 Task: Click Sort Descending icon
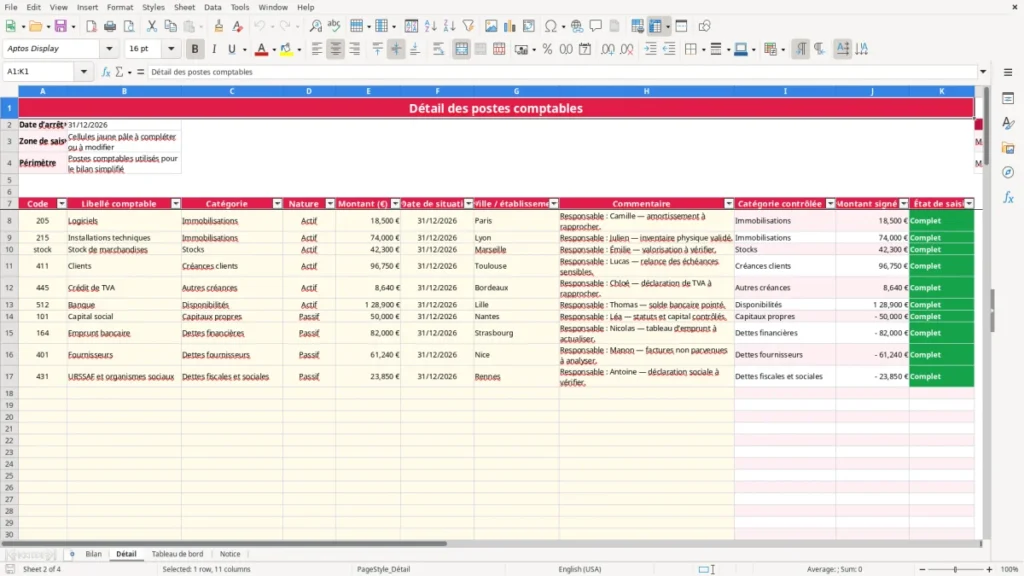(449, 26)
